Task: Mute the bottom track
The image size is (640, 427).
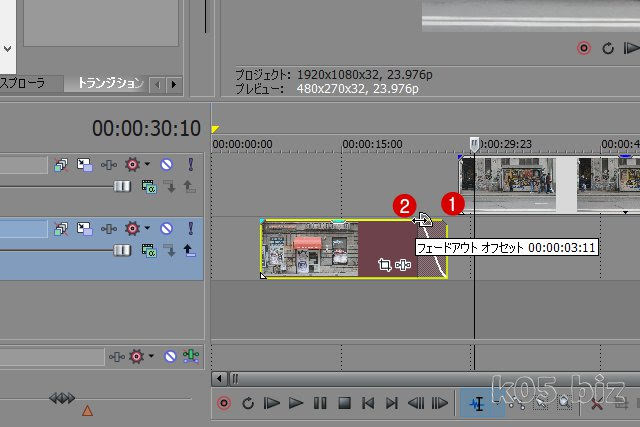Action: 170,357
